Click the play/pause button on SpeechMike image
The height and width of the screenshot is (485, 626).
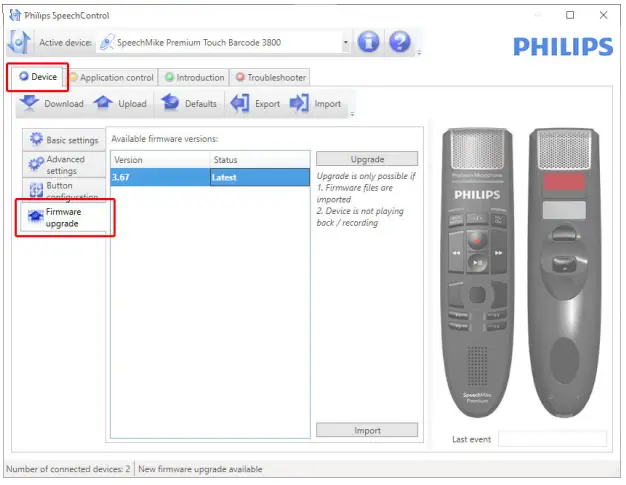(x=477, y=263)
